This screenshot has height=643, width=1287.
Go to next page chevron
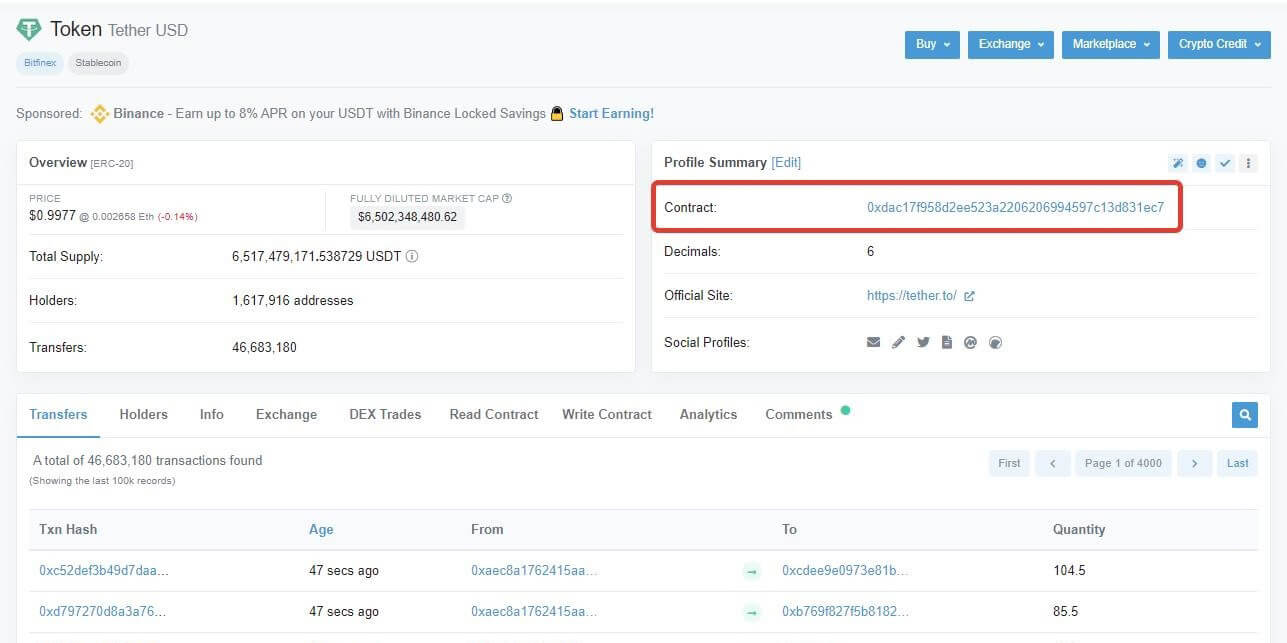coord(1194,463)
